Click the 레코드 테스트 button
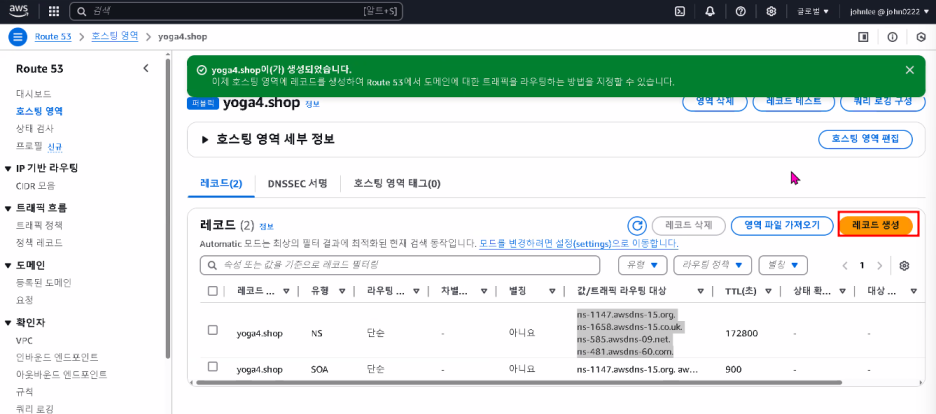 click(x=793, y=101)
